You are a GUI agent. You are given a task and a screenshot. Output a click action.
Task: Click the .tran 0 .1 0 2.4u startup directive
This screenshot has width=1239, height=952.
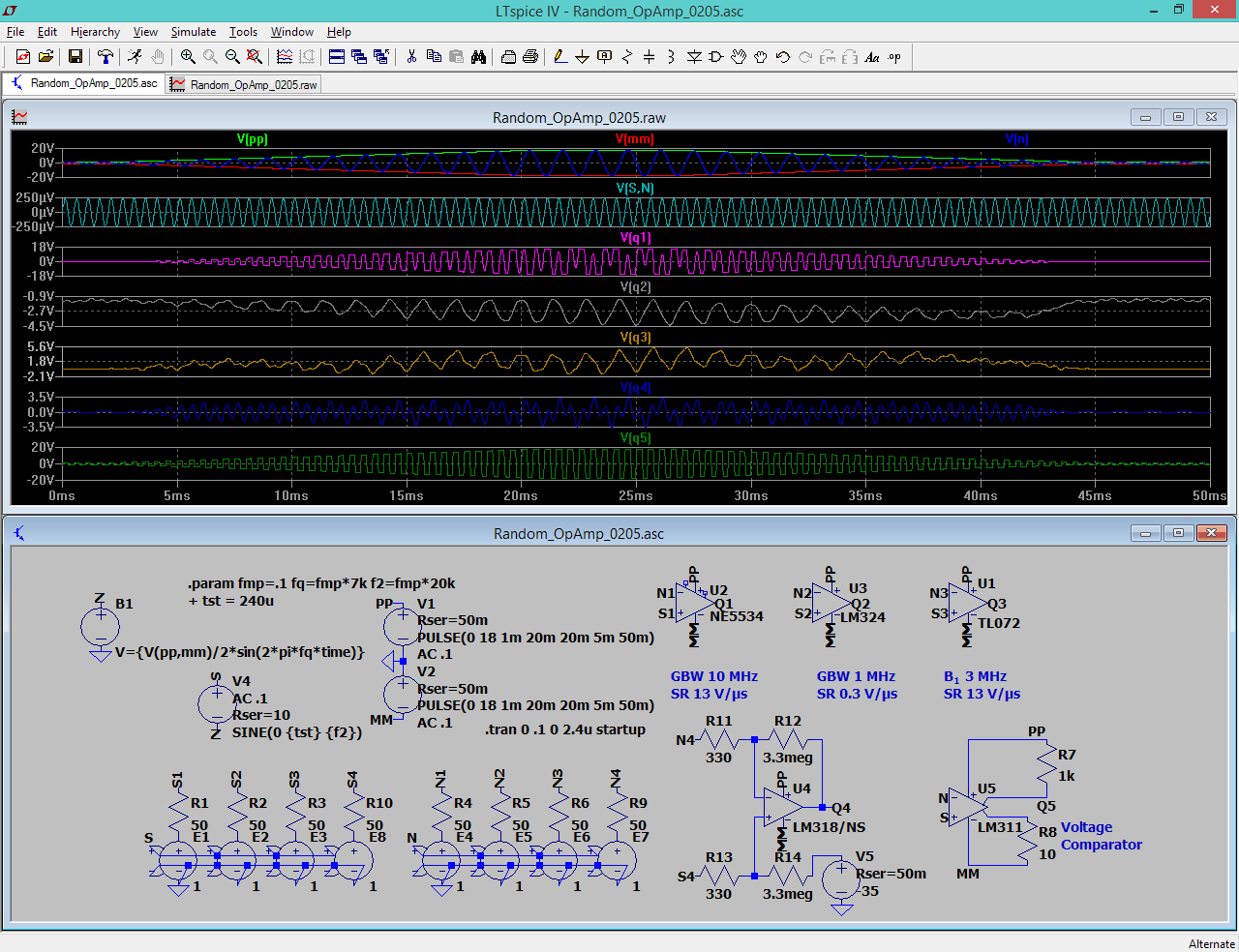coord(565,729)
